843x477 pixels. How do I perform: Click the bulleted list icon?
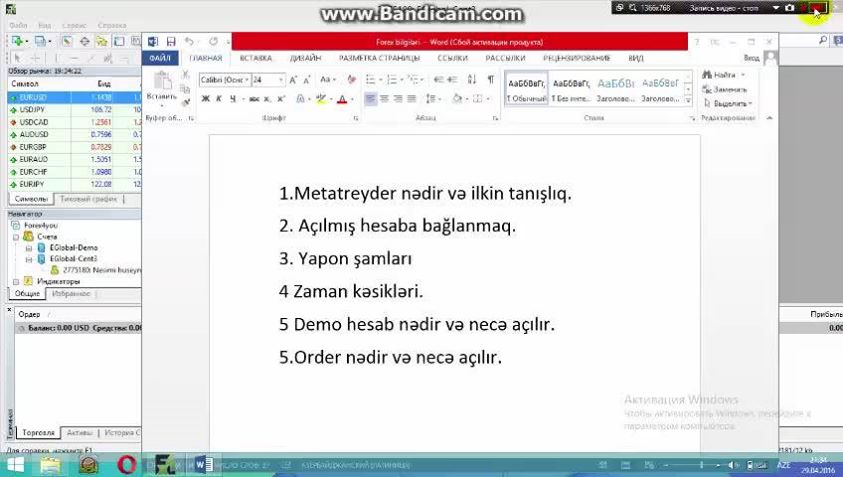[x=370, y=80]
